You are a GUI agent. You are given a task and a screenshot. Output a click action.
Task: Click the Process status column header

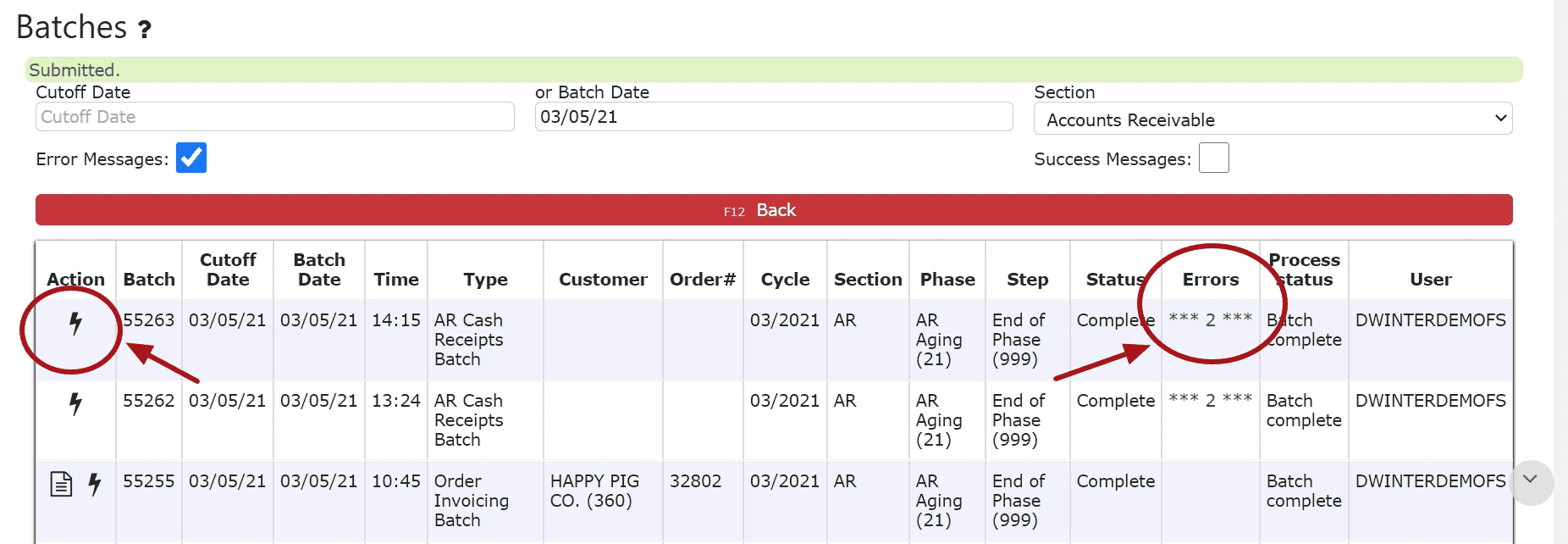(1304, 269)
